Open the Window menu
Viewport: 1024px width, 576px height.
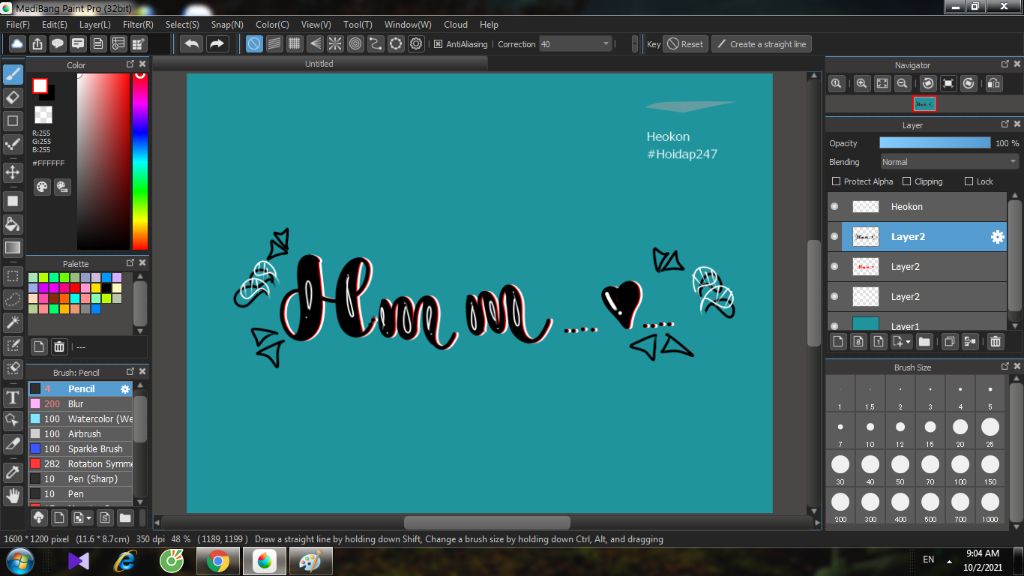pos(408,24)
